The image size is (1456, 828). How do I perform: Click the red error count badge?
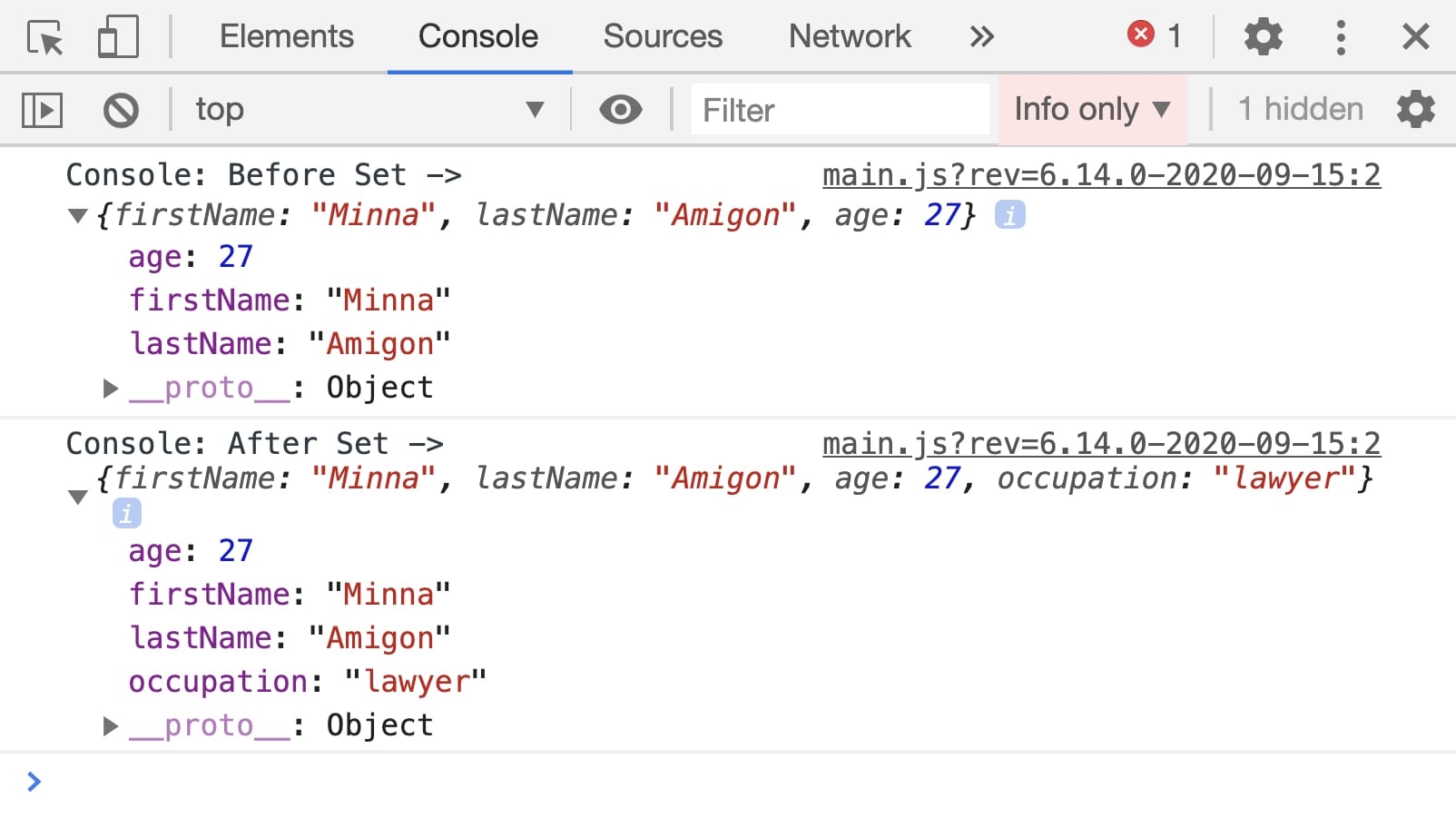click(1155, 35)
